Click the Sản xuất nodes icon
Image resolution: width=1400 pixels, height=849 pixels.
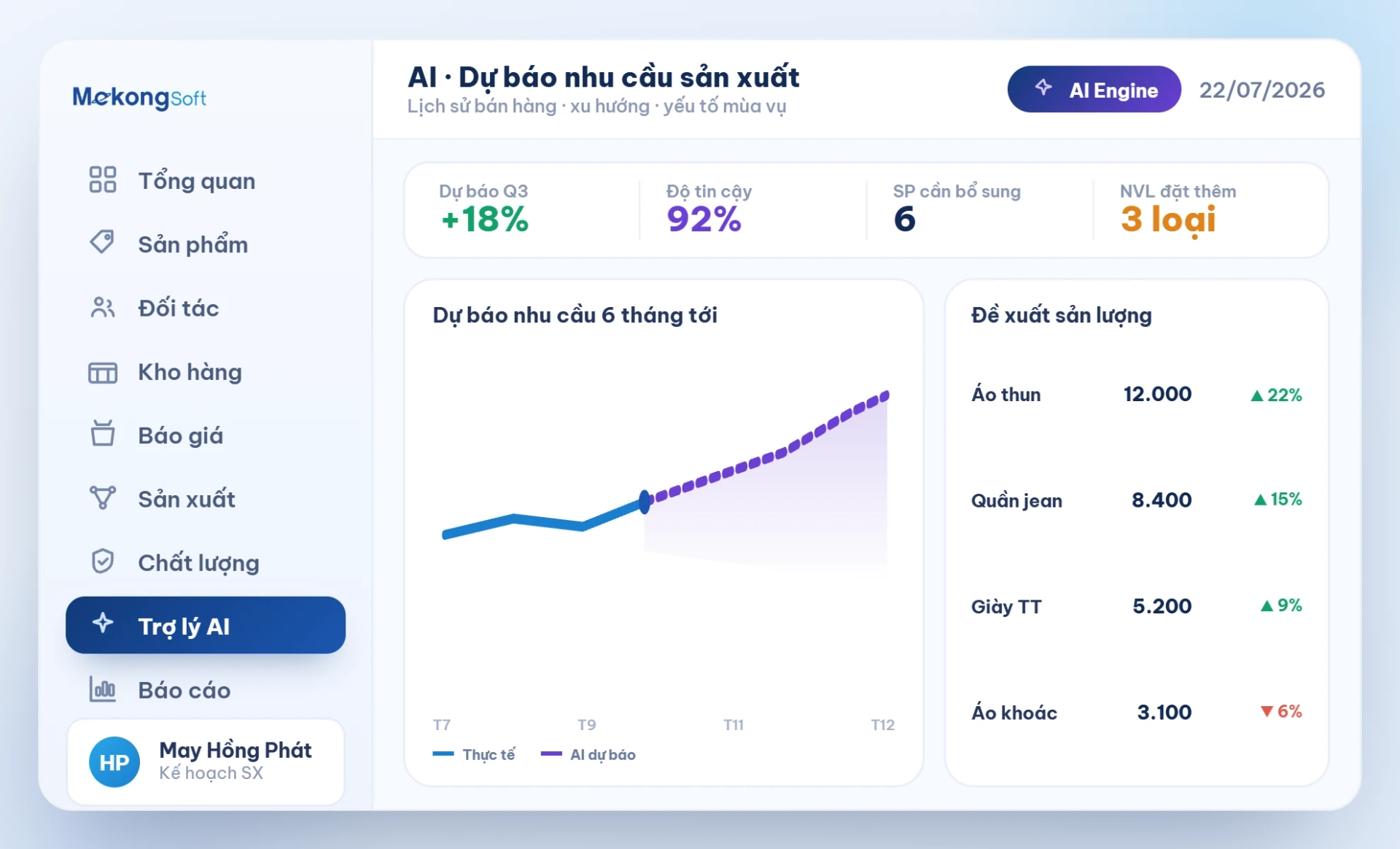pos(103,498)
